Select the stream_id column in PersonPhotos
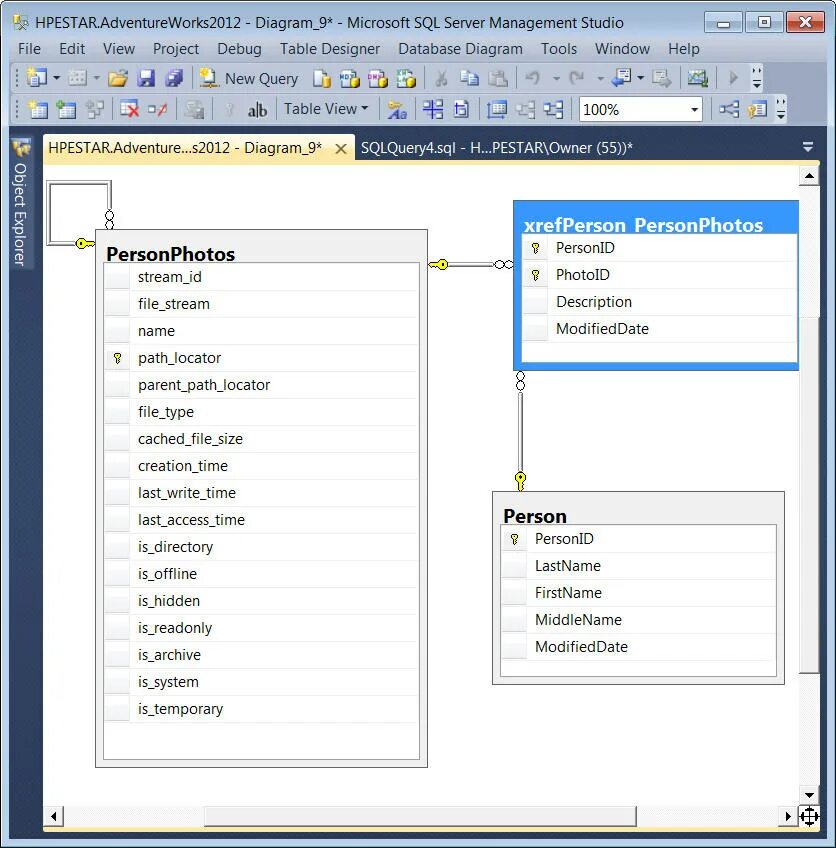Screen dimensions: 836x848 [261, 277]
